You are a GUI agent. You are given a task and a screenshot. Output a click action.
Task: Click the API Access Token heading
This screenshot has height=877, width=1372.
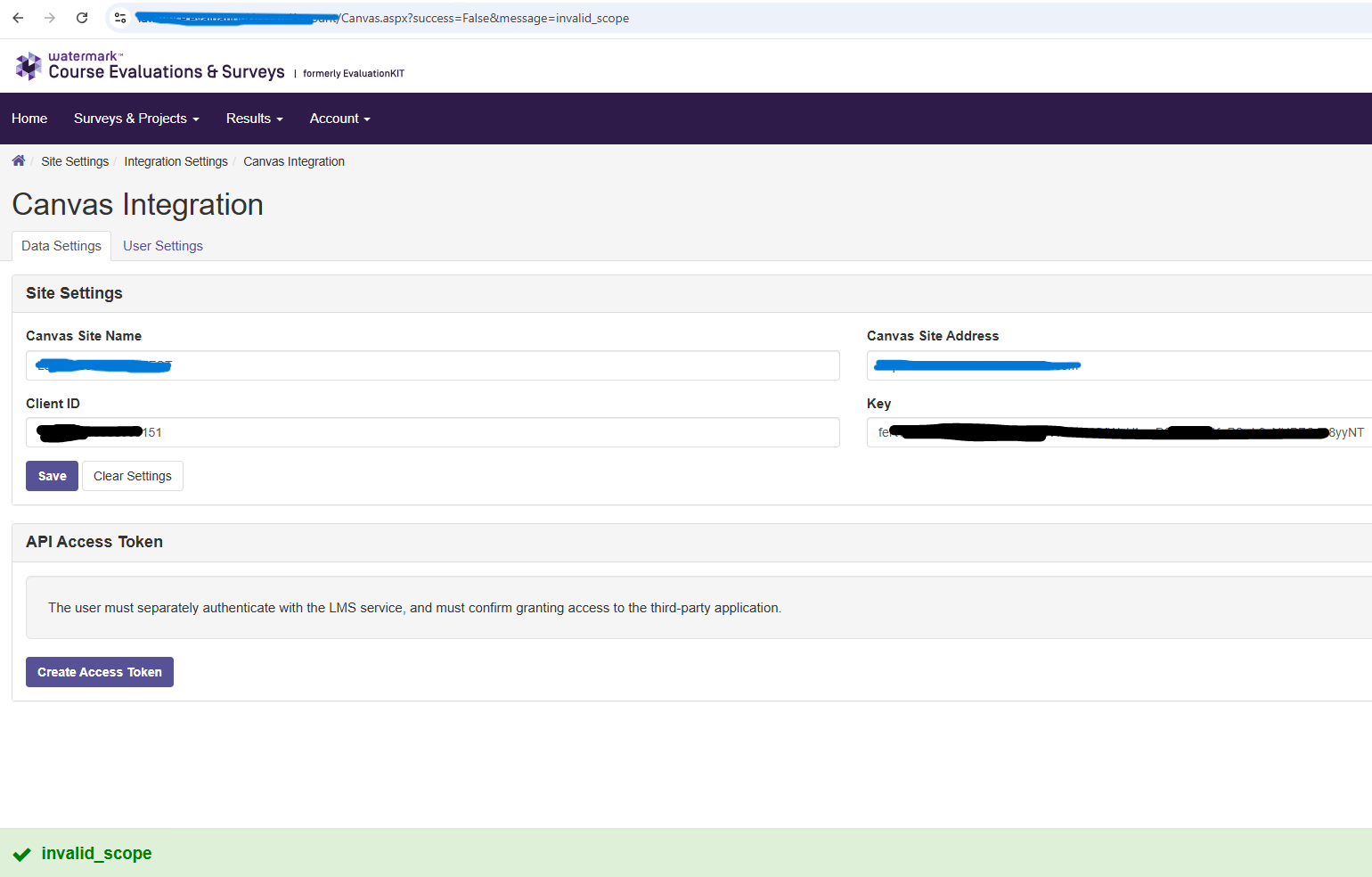[x=94, y=542]
